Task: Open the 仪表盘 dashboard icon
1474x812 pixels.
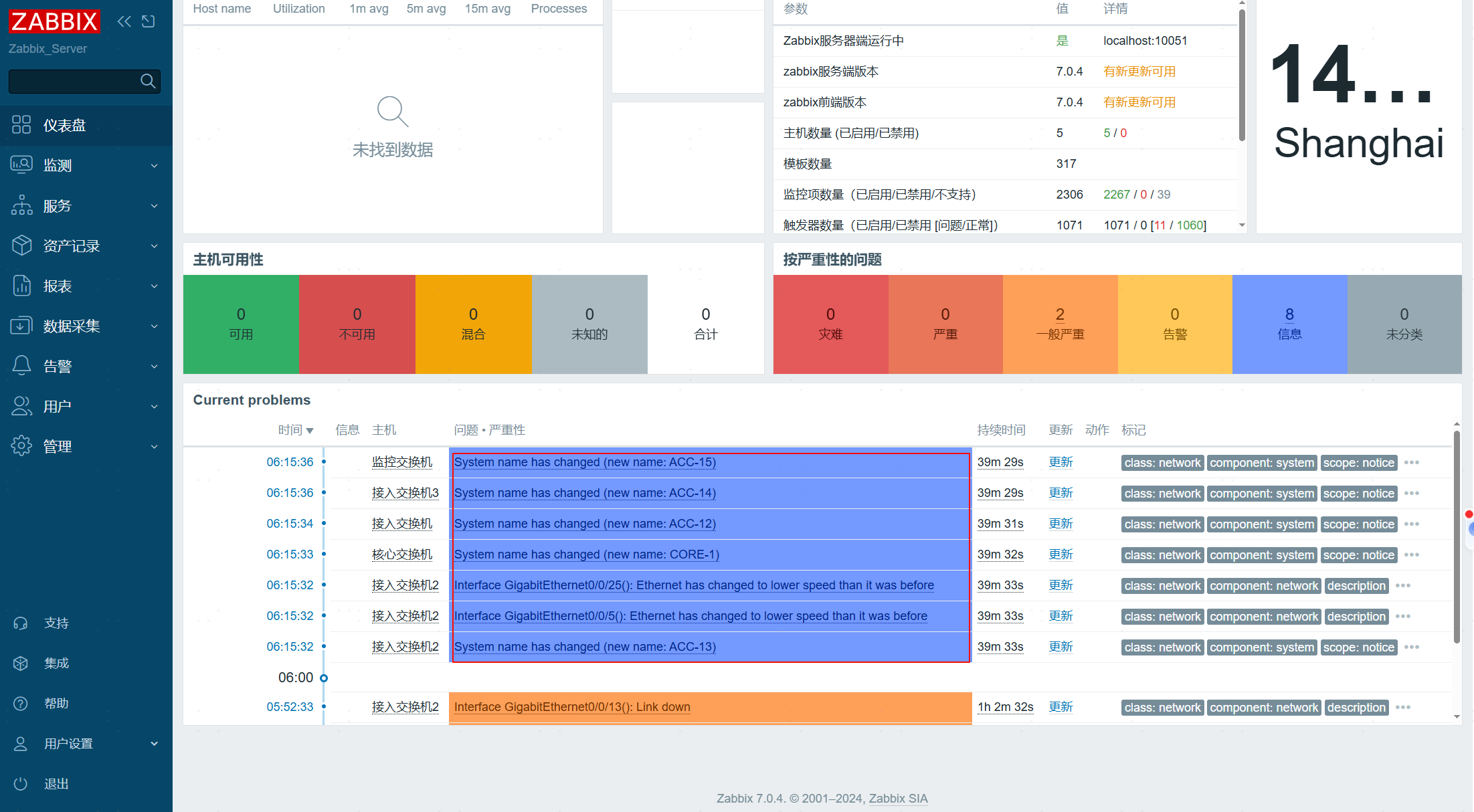Action: tap(21, 125)
